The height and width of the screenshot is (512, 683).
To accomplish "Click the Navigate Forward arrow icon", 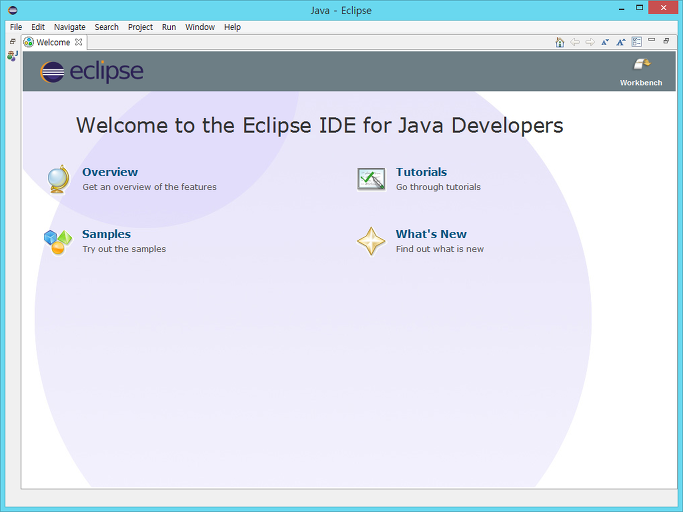I will click(x=590, y=42).
